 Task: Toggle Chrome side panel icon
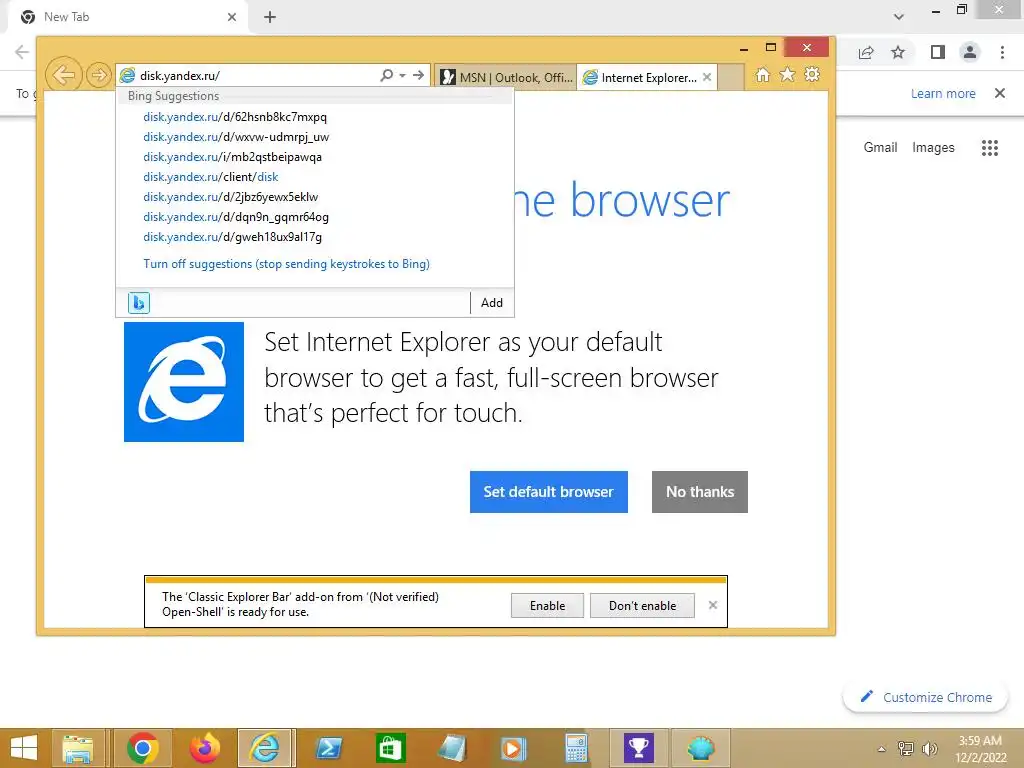(938, 52)
